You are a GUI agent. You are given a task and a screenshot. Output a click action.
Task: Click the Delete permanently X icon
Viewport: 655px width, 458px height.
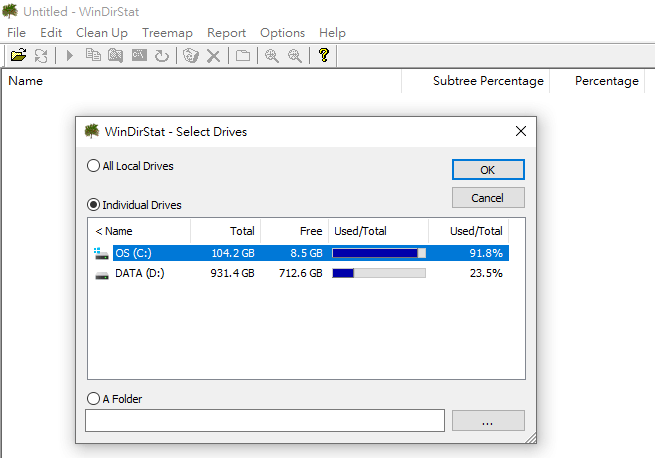point(213,56)
